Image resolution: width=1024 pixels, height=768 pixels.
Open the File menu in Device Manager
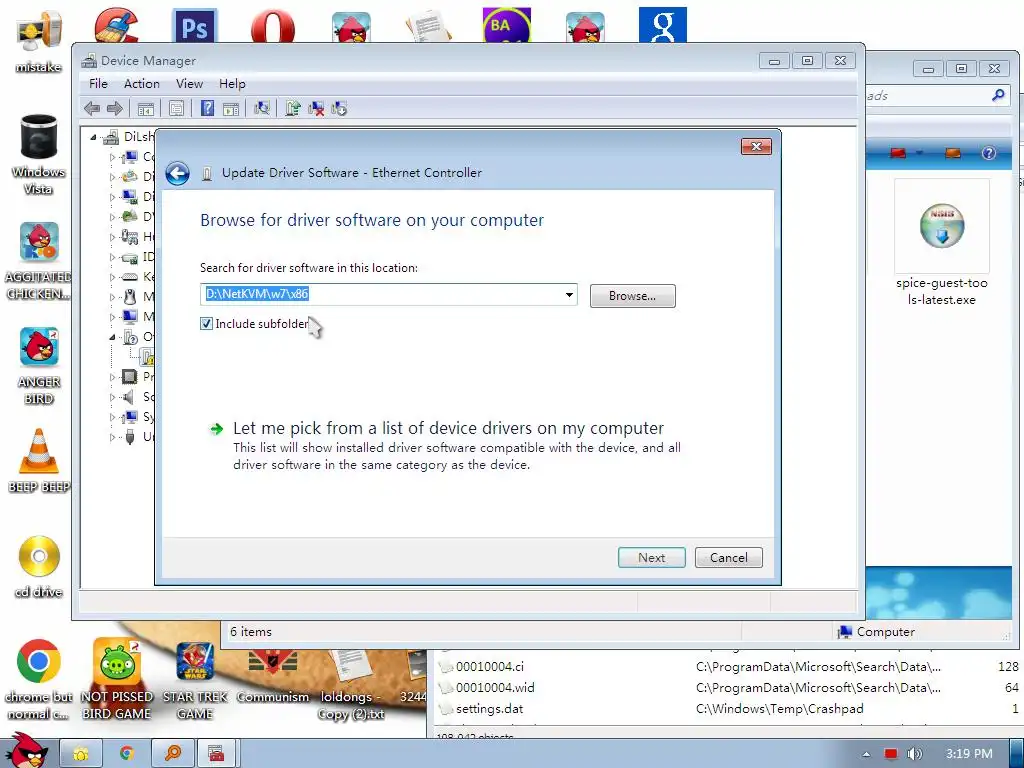(98, 84)
